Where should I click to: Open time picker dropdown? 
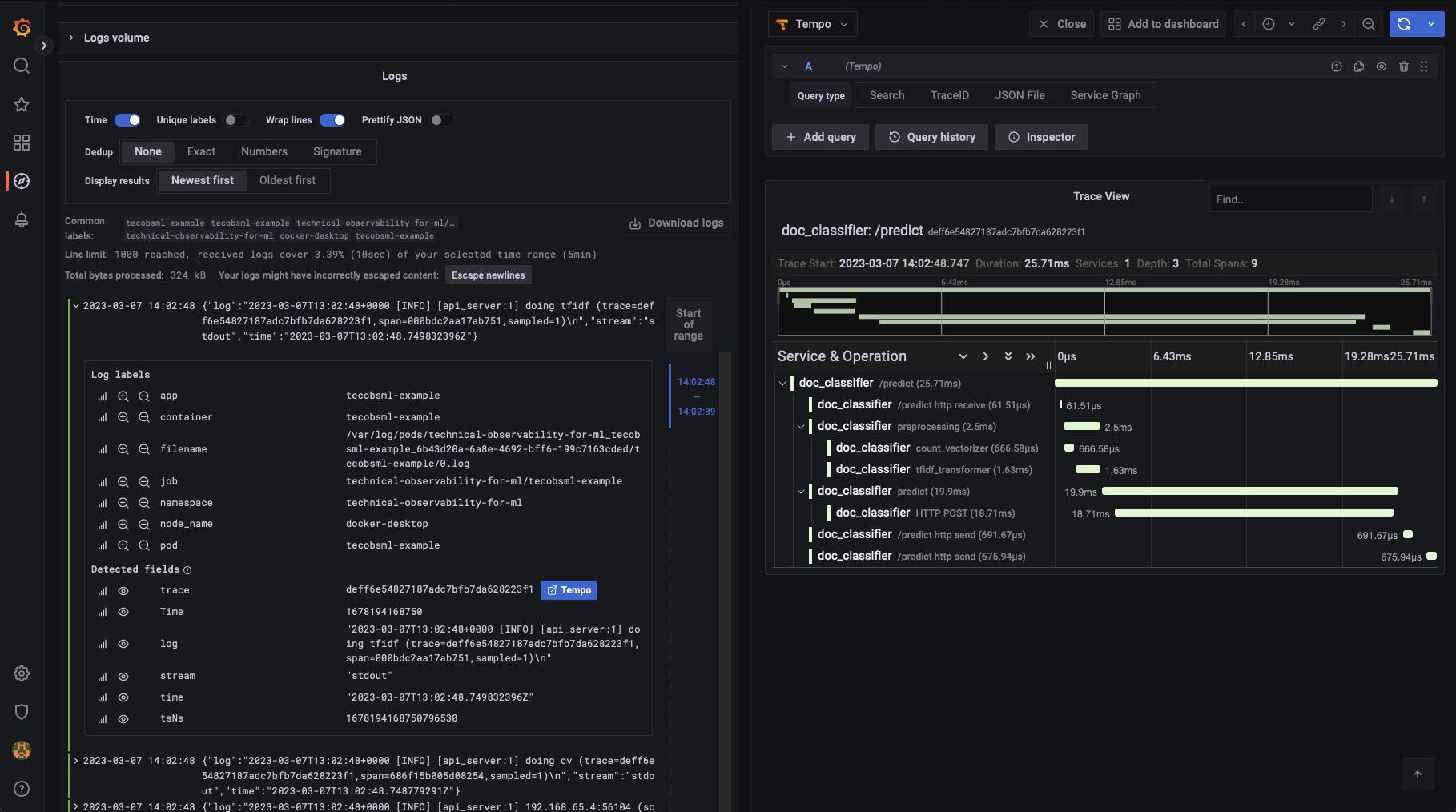tap(1278, 24)
